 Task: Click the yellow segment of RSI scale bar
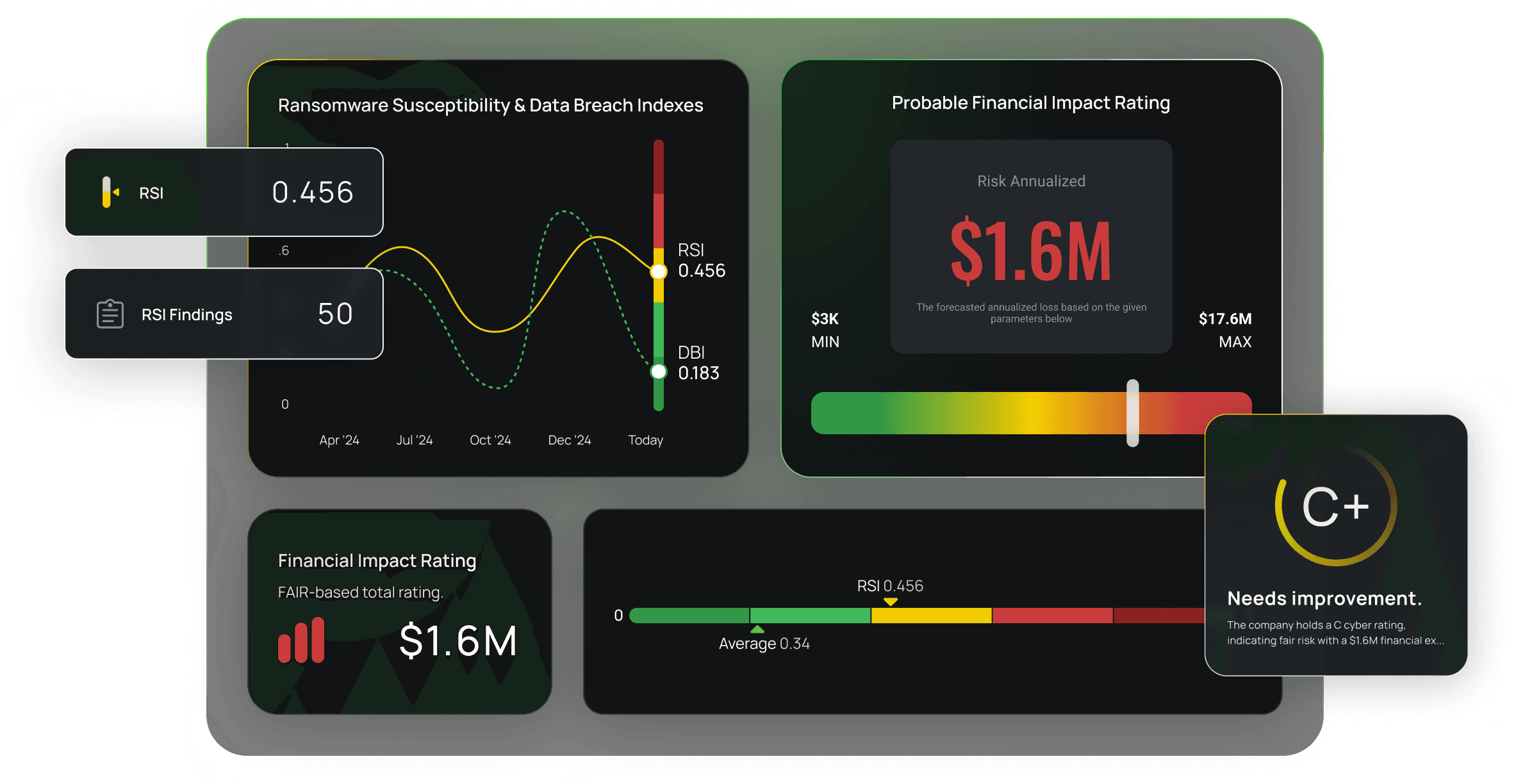click(931, 616)
